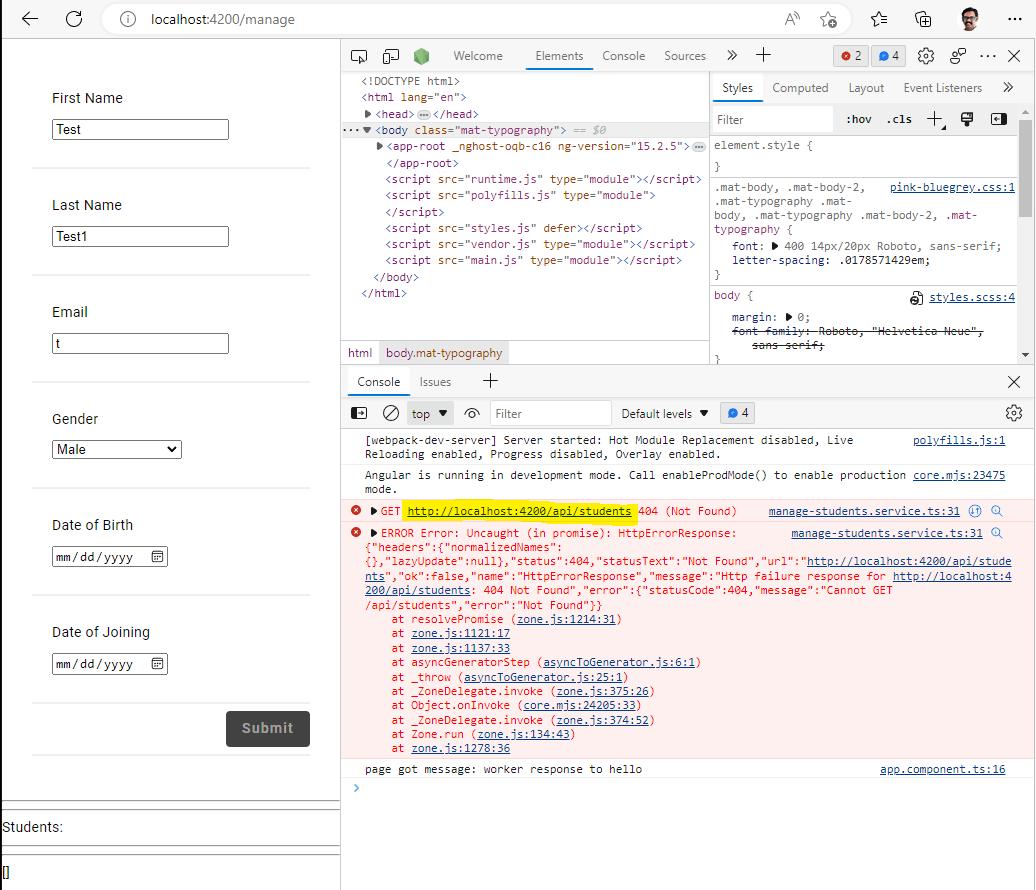Open the blue issues count badge in toolbar
1036x890 pixels.
tap(888, 56)
